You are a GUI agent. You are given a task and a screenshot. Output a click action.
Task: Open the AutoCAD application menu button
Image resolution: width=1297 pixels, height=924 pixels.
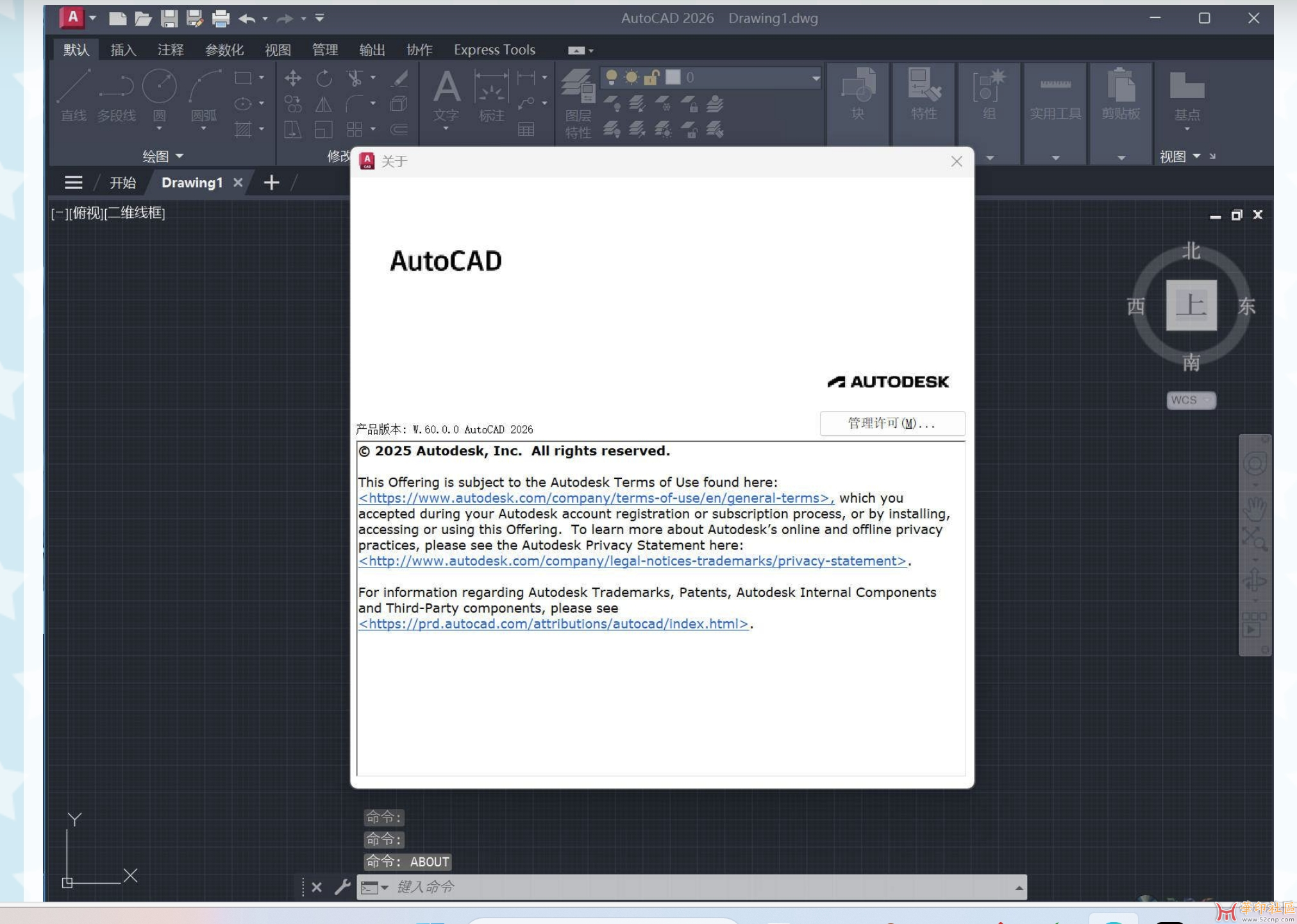click(x=73, y=17)
